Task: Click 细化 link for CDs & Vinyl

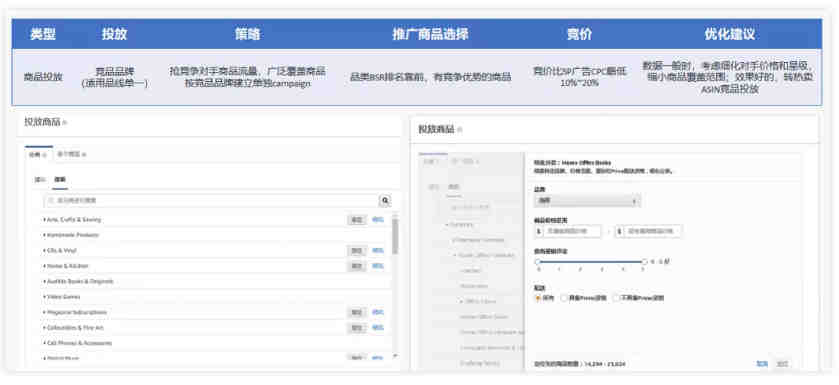Action: [x=378, y=251]
